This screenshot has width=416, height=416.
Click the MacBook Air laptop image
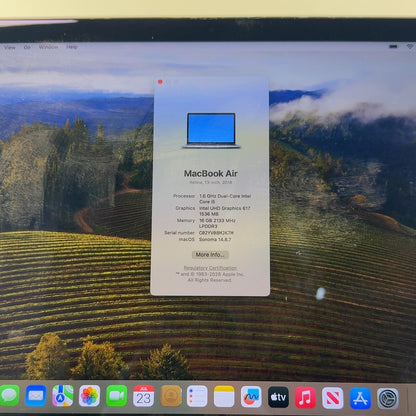pyautogui.click(x=211, y=130)
